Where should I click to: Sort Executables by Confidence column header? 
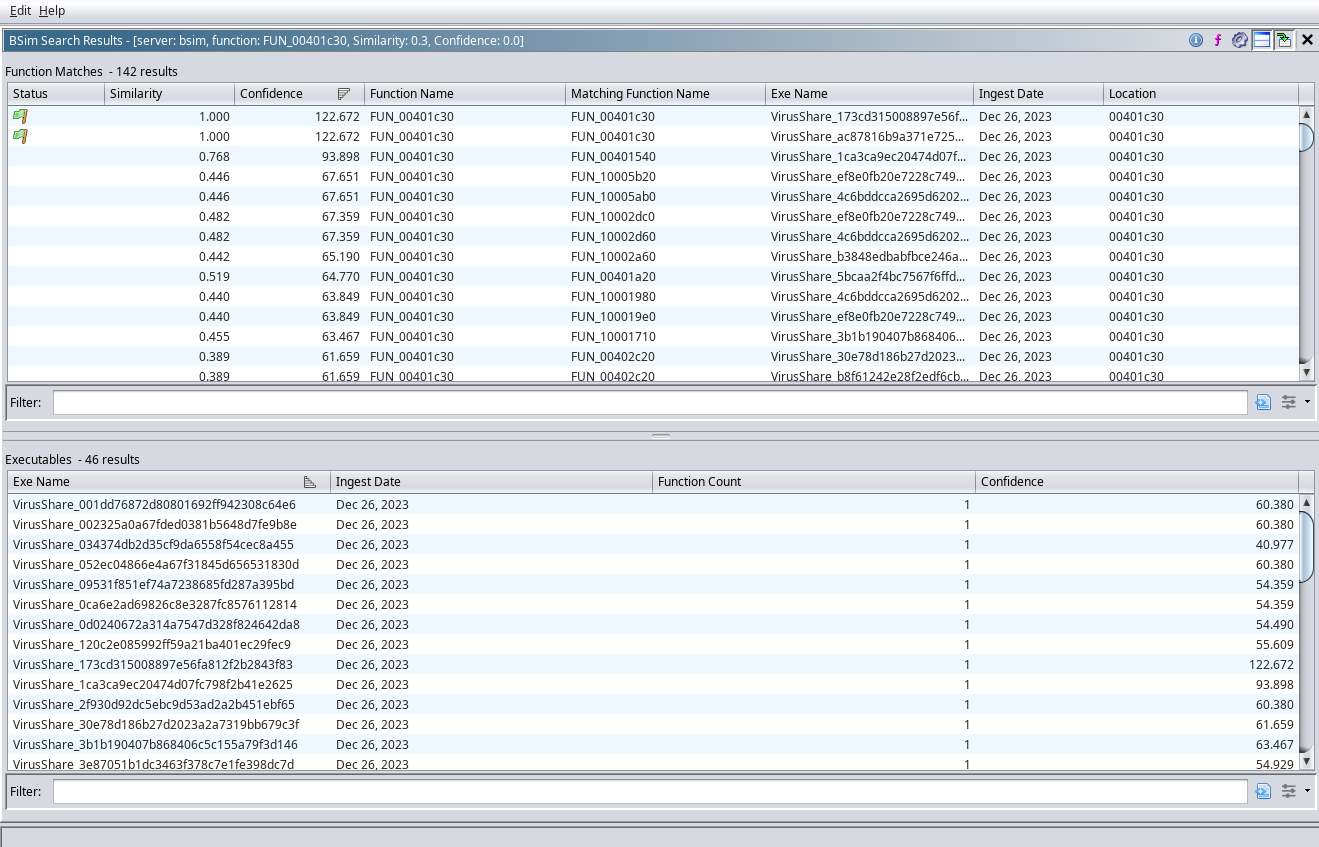(x=1137, y=482)
